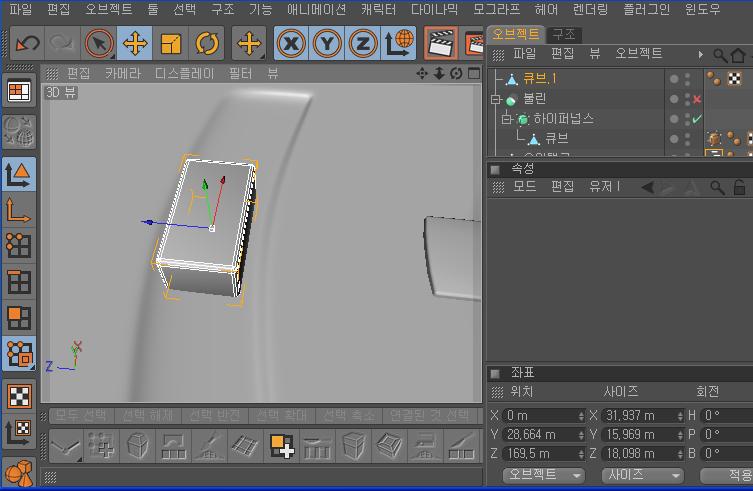Click stepper arrows on position X field

pyautogui.click(x=581, y=416)
